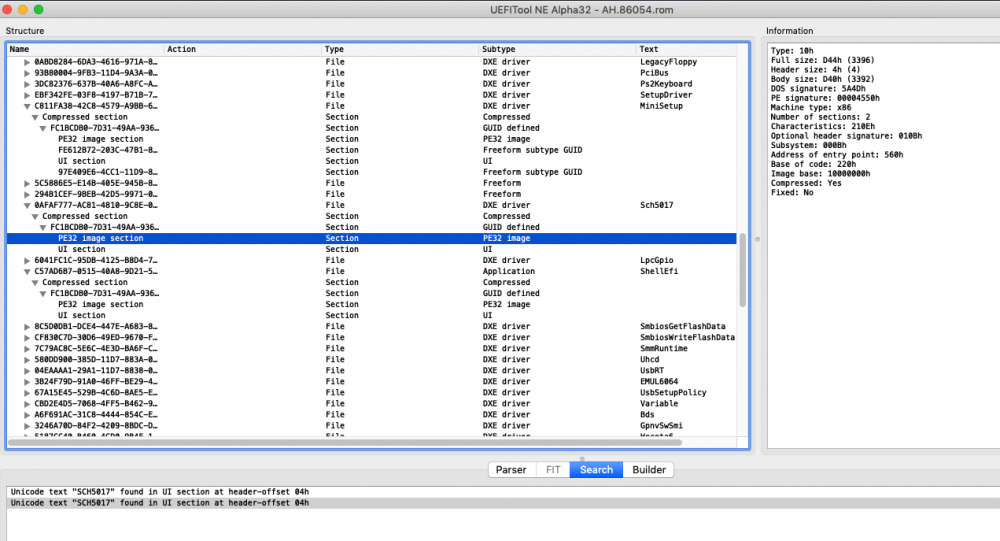Expand the Ps2Keyboard 3DC82376 file node

(x=27, y=84)
